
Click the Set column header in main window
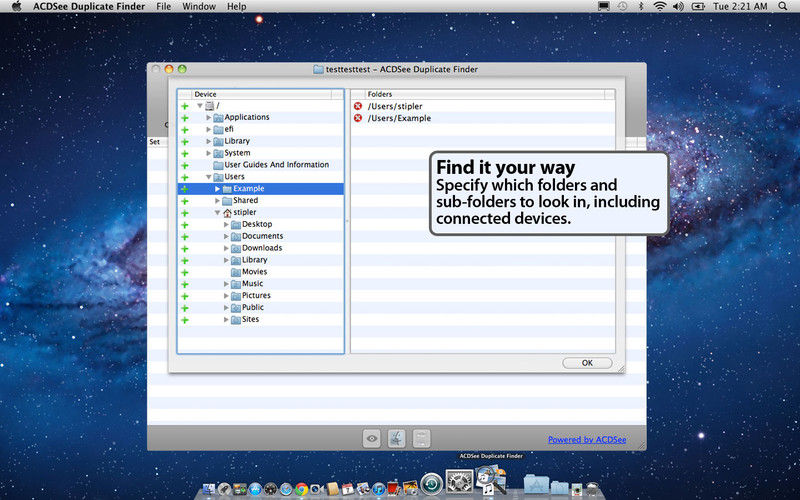(157, 142)
